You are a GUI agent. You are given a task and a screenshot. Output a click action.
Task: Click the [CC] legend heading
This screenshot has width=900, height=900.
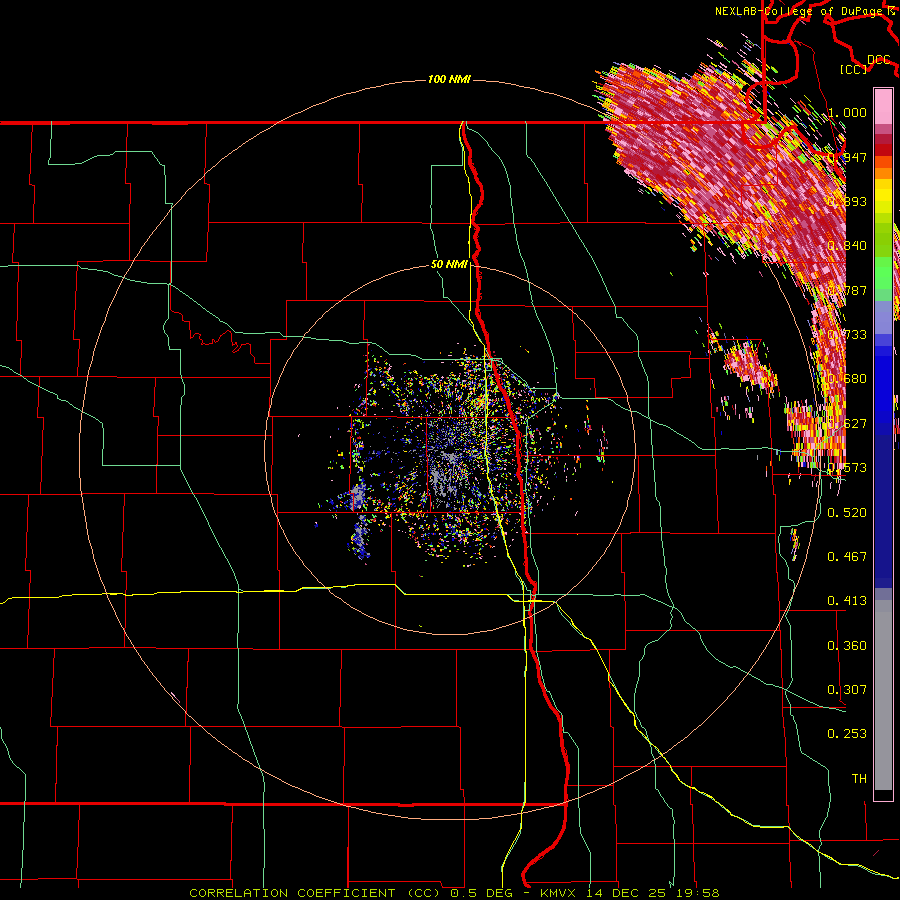[x=854, y=69]
